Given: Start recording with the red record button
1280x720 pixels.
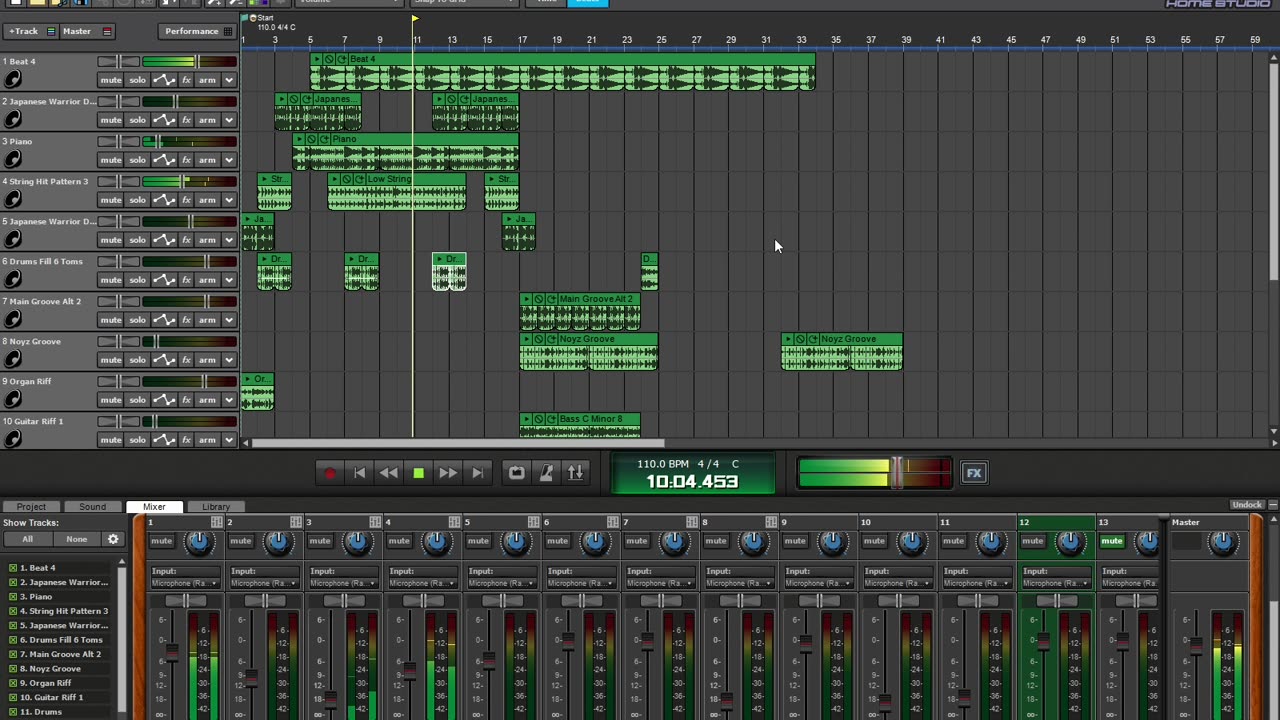Looking at the screenshot, I should click(x=330, y=473).
